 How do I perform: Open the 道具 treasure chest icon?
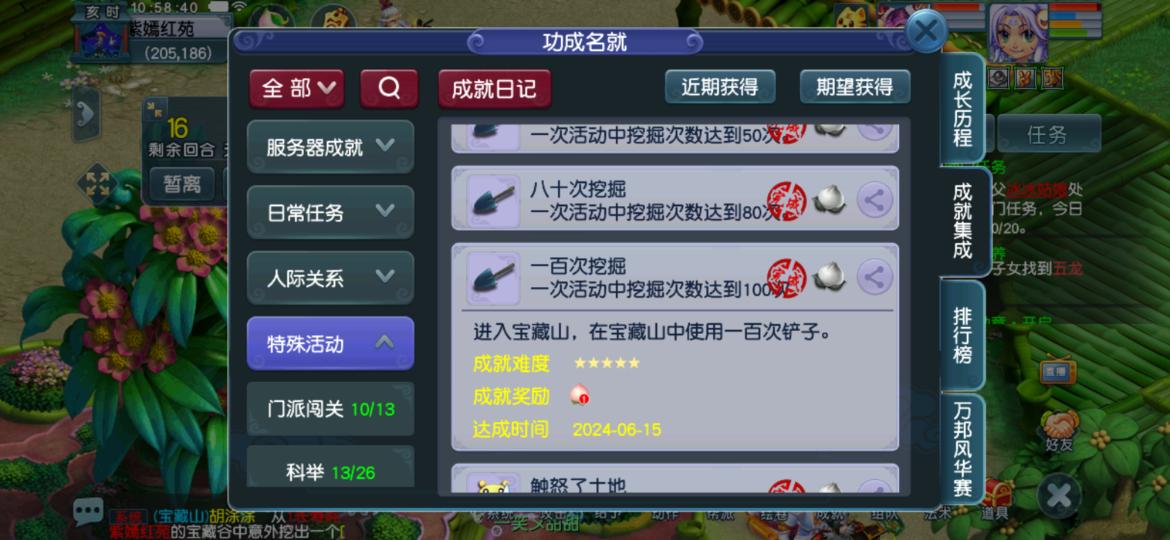click(997, 500)
